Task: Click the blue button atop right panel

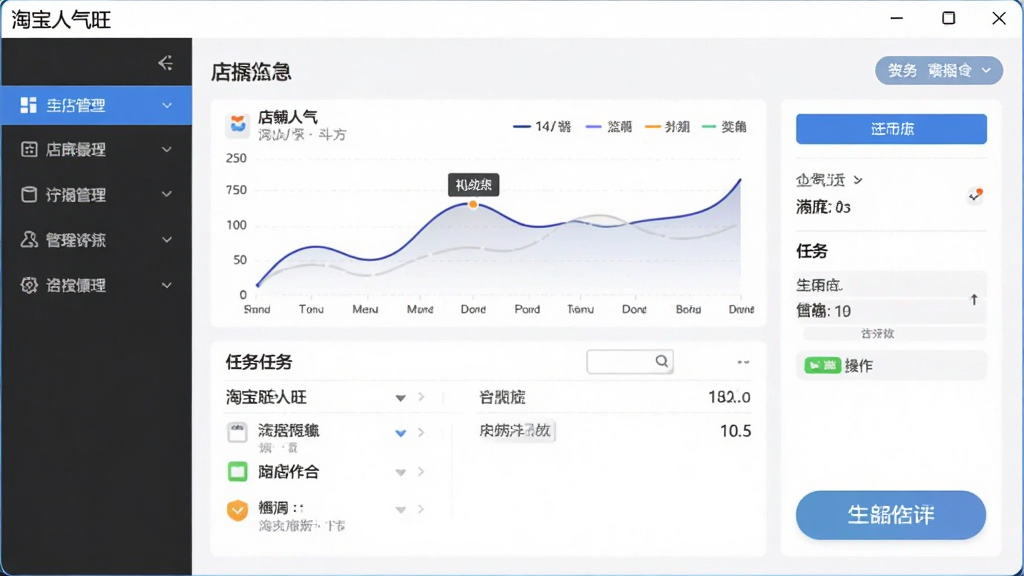Action: tap(891, 129)
